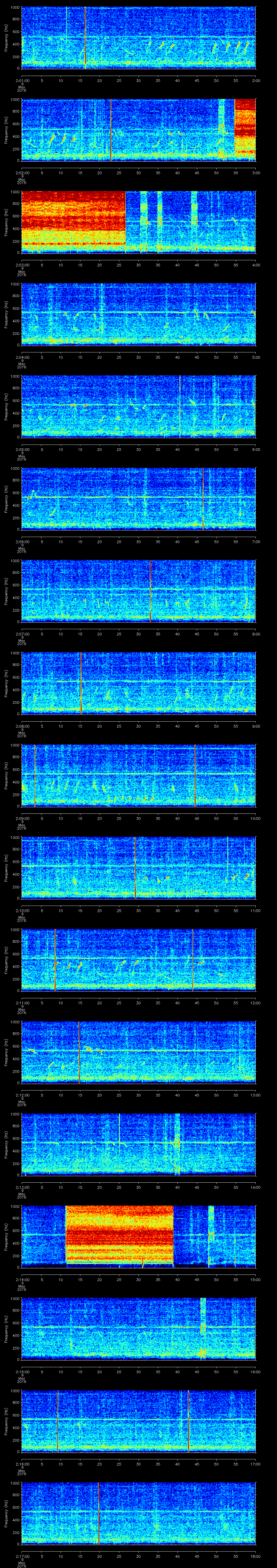
Task: Open the 2:04:00 spectrogram panel
Action: click(139, 313)
